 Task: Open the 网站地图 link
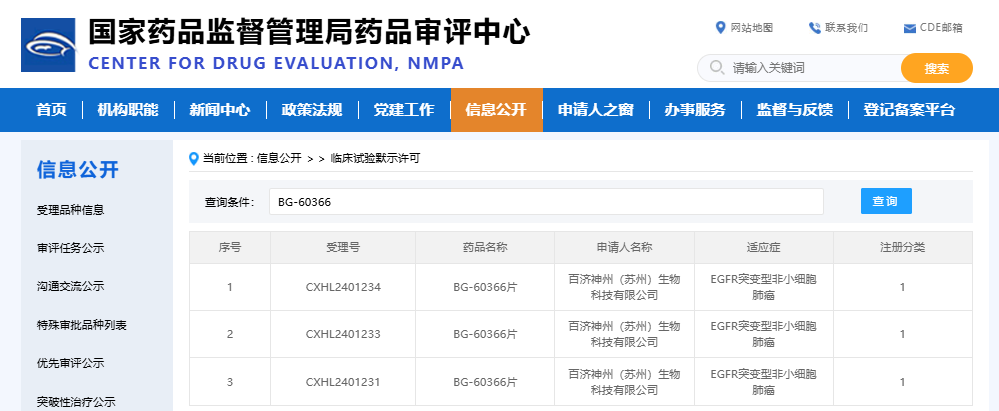pyautogui.click(x=752, y=28)
